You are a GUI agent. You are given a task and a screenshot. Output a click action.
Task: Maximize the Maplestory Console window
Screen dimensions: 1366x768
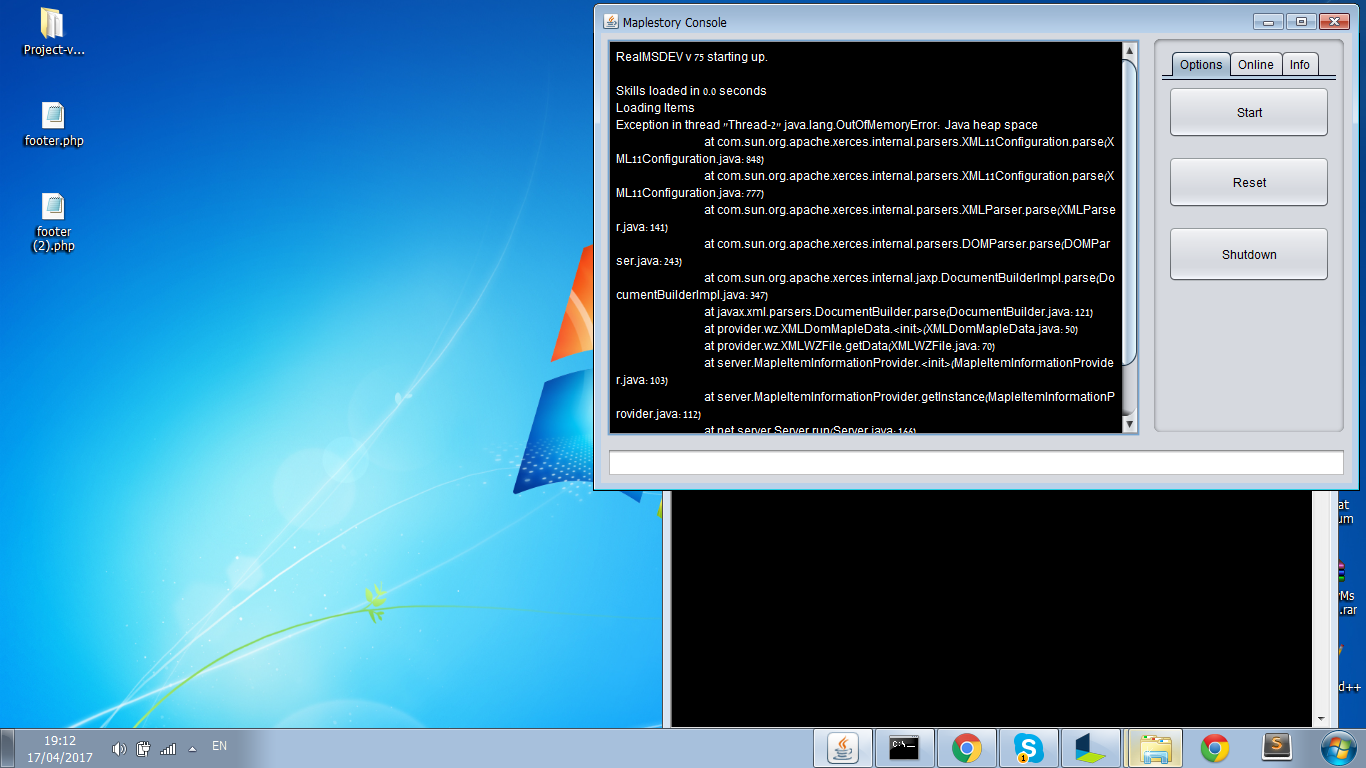pyautogui.click(x=1300, y=21)
